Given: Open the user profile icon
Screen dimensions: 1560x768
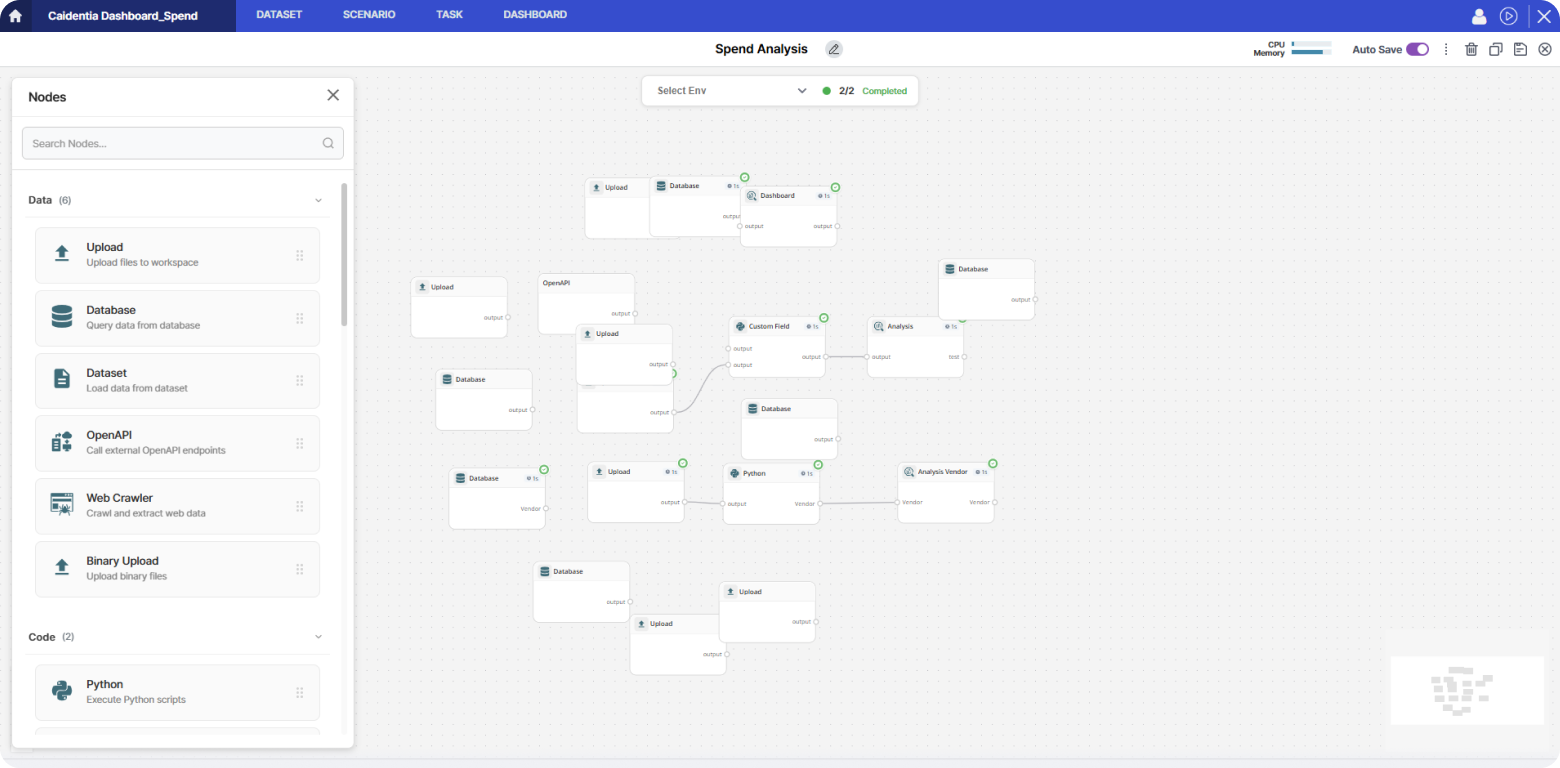Looking at the screenshot, I should (1479, 16).
